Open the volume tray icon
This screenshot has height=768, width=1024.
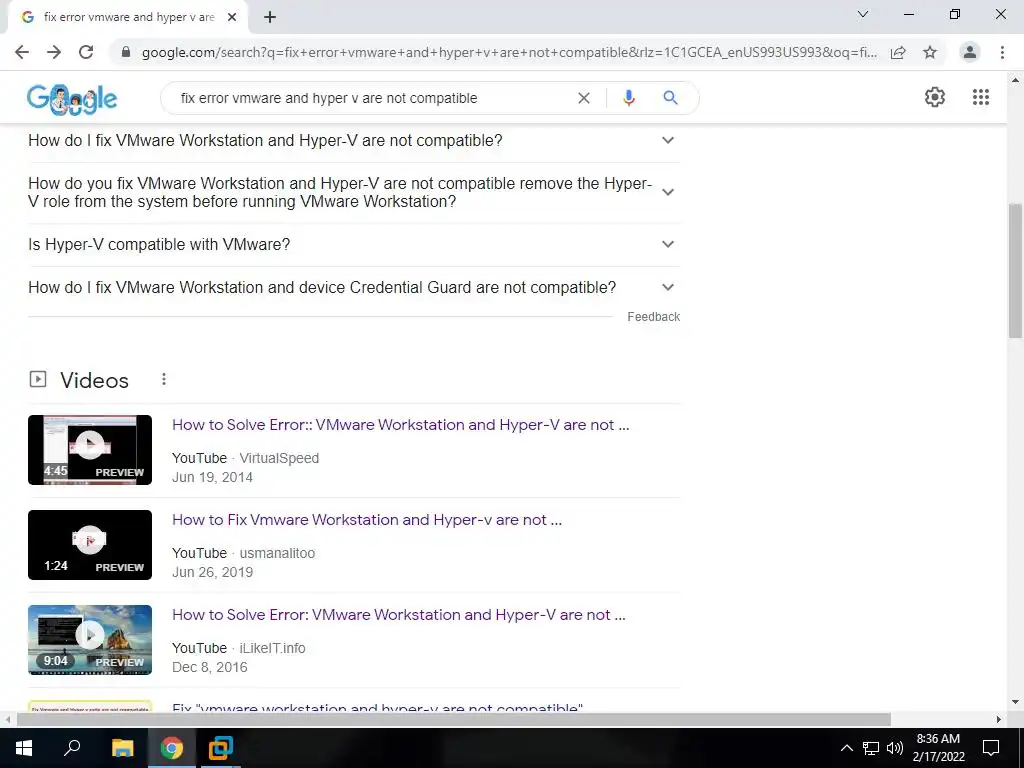click(895, 748)
